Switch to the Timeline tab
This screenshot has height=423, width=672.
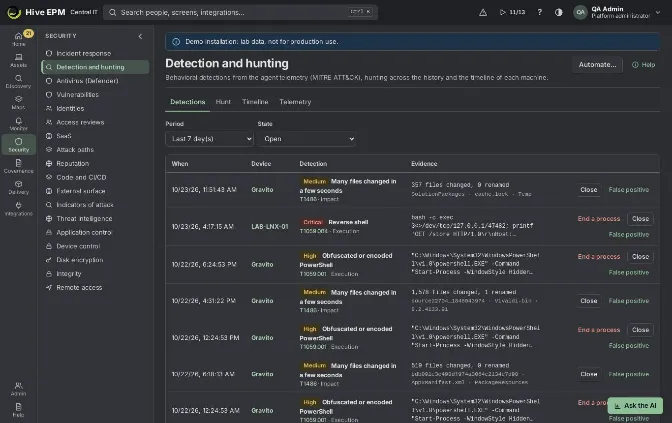pyautogui.click(x=255, y=102)
